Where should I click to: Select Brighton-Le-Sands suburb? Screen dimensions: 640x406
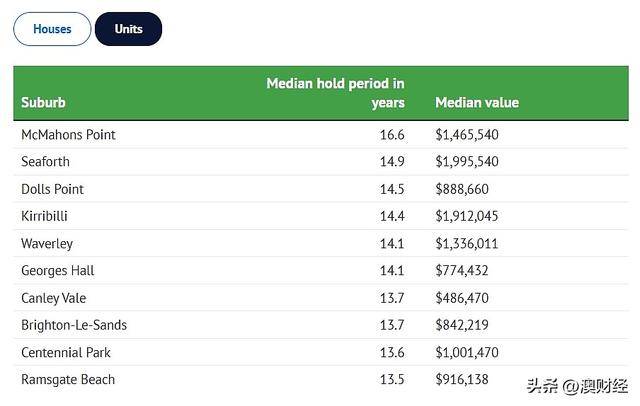(x=74, y=325)
